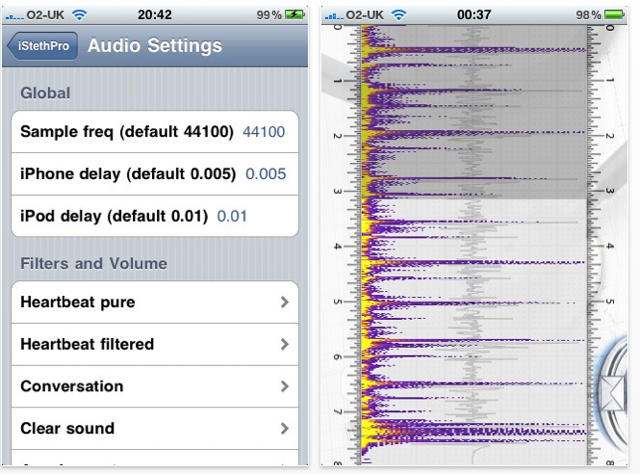This screenshot has height=474, width=640.
Task: Tap the 4 mark on left spectrogram ruler
Action: coord(338,246)
